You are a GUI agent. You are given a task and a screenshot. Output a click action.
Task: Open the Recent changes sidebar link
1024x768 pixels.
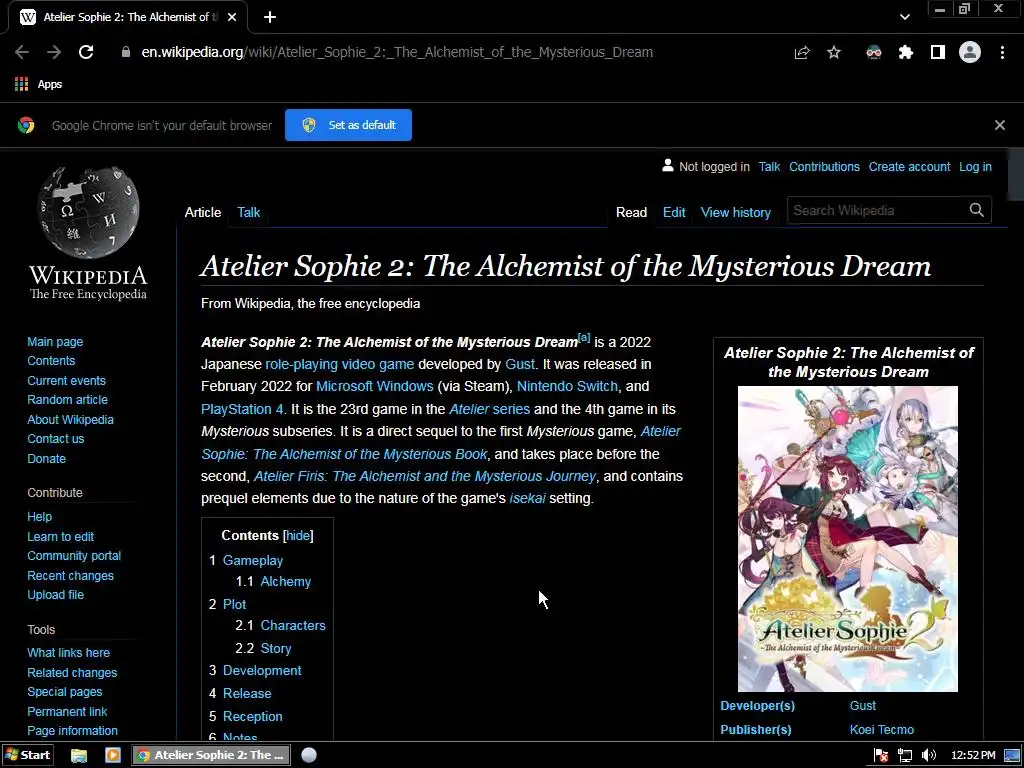(71, 576)
